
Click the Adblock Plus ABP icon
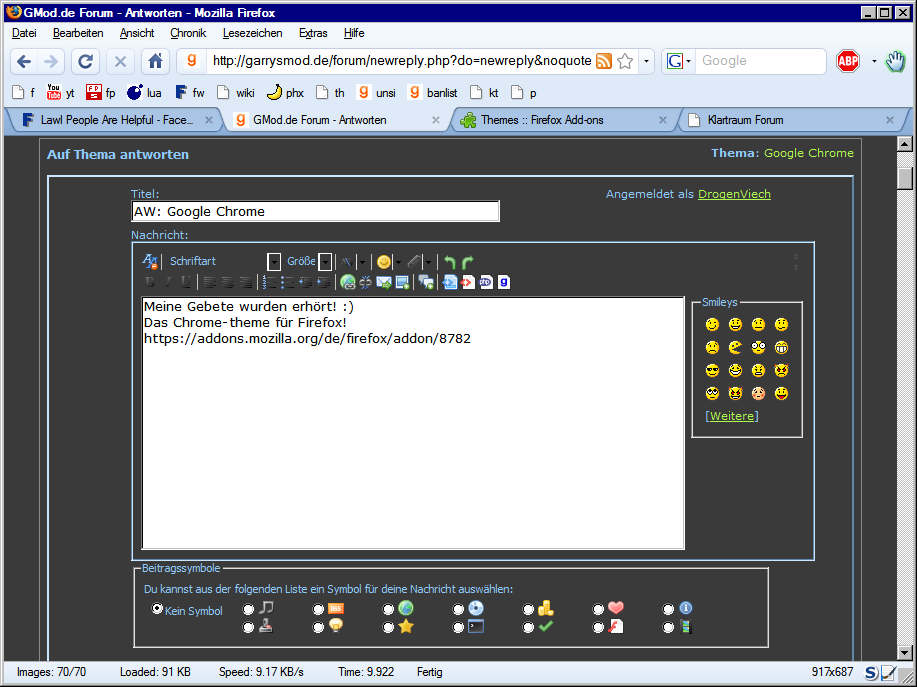tap(847, 61)
